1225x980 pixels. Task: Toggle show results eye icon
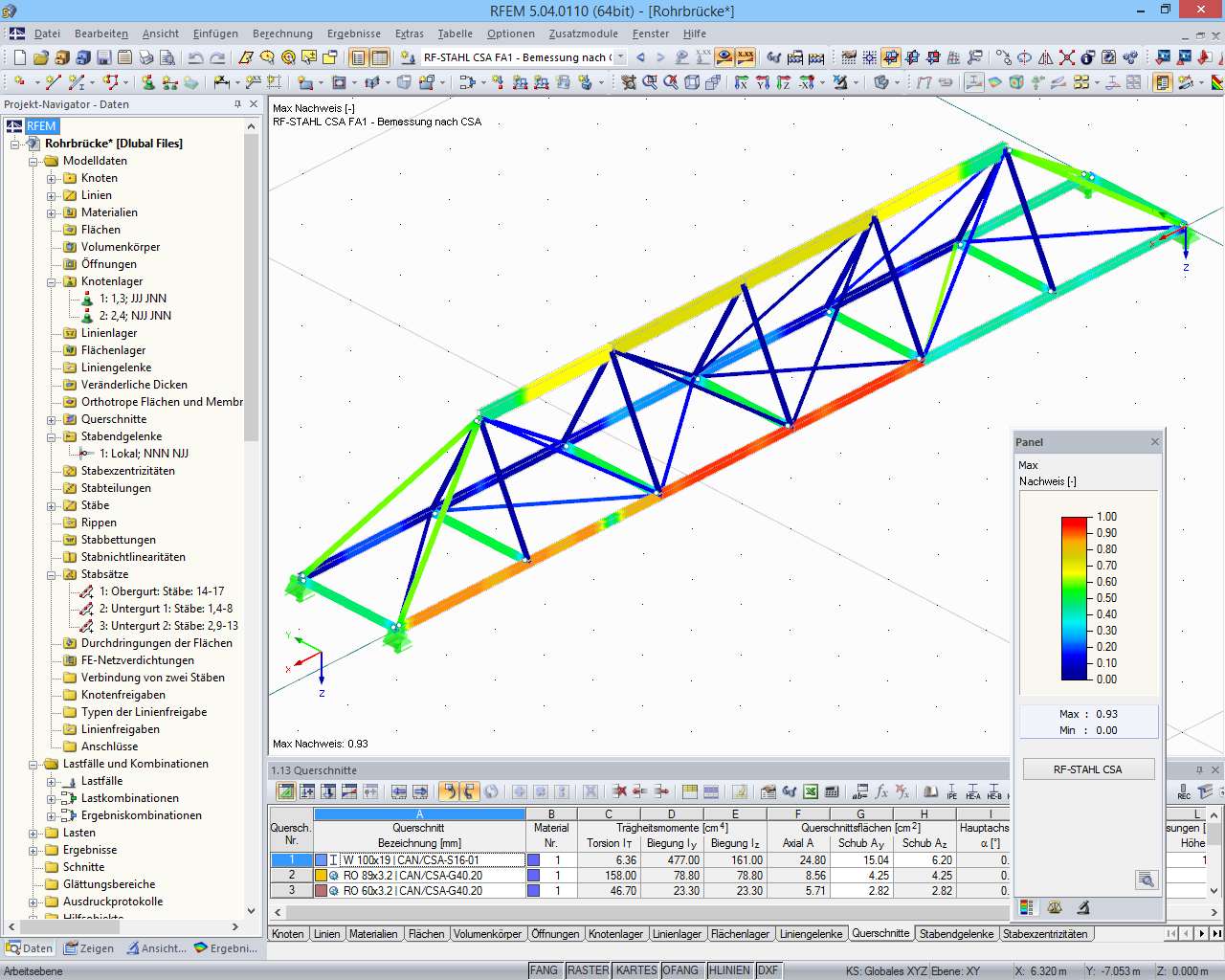[724, 57]
